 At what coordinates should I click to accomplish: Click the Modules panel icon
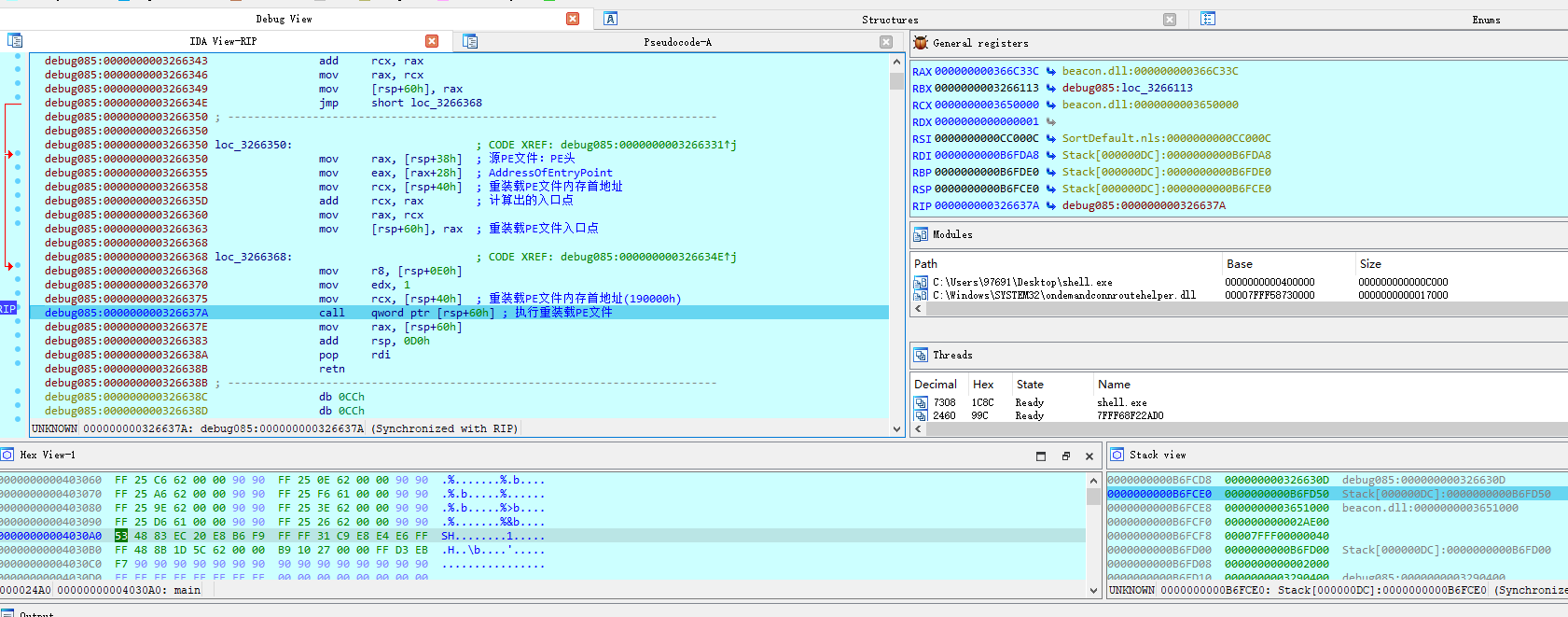pos(921,234)
